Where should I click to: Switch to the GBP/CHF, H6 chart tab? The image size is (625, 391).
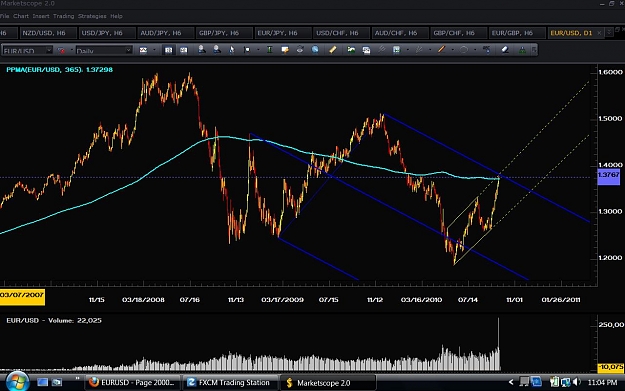[458, 33]
